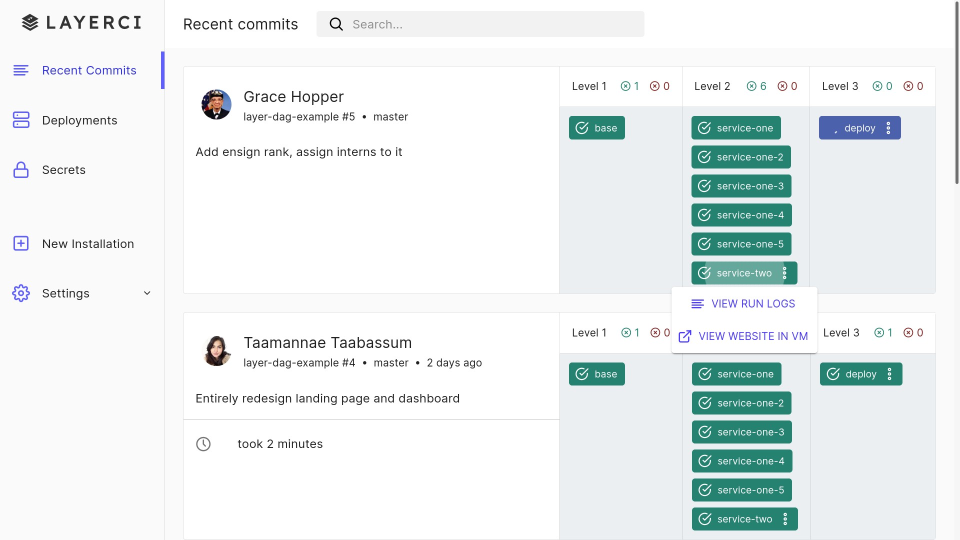Image resolution: width=960 pixels, height=540 pixels.
Task: Click Level 3 failure count, Grace Hopper commit
Action: point(913,86)
